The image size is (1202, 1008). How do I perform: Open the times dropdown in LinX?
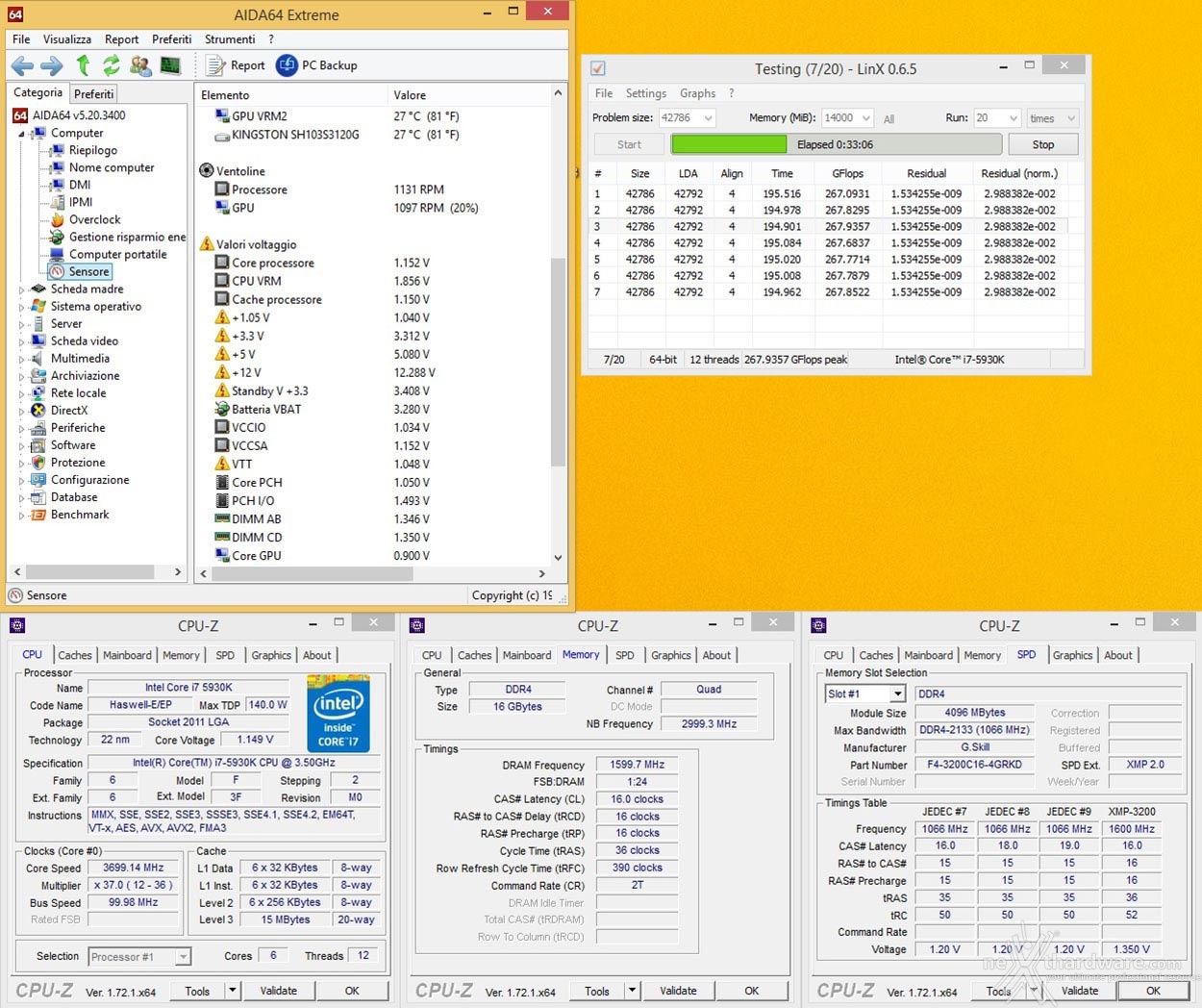pos(1071,118)
